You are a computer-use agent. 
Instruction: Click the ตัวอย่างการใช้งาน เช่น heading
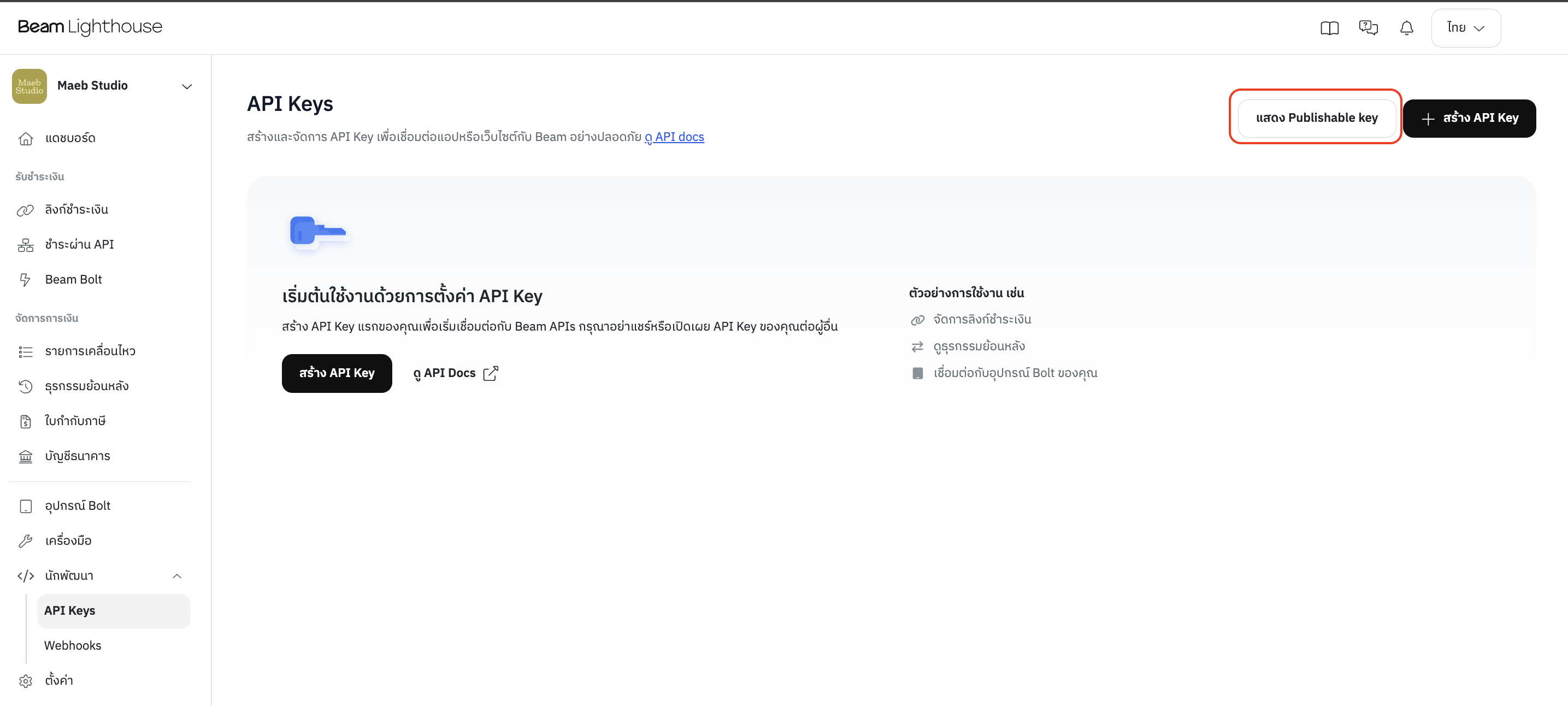966,293
